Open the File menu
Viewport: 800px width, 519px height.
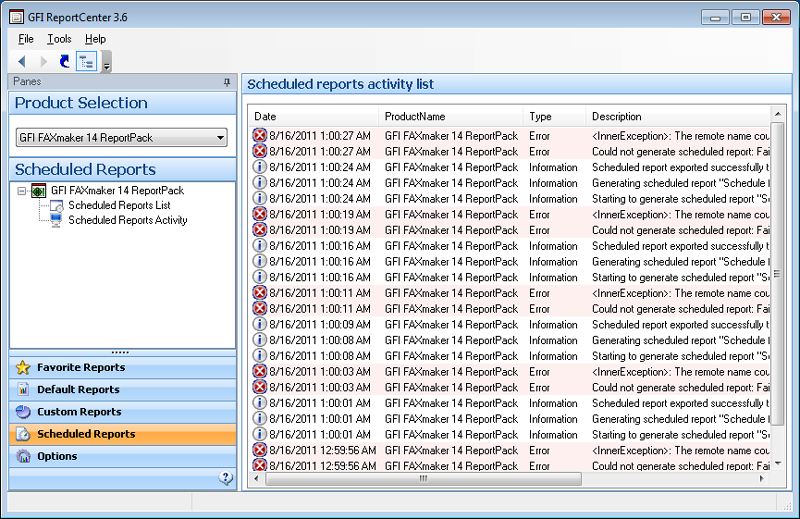click(26, 39)
